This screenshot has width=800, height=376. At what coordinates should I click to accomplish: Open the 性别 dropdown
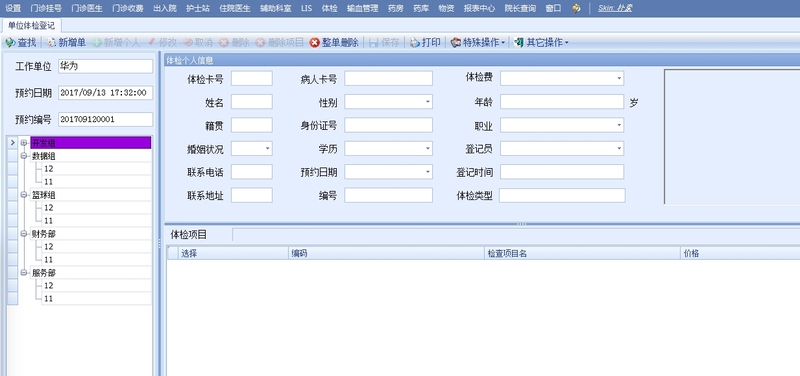428,102
